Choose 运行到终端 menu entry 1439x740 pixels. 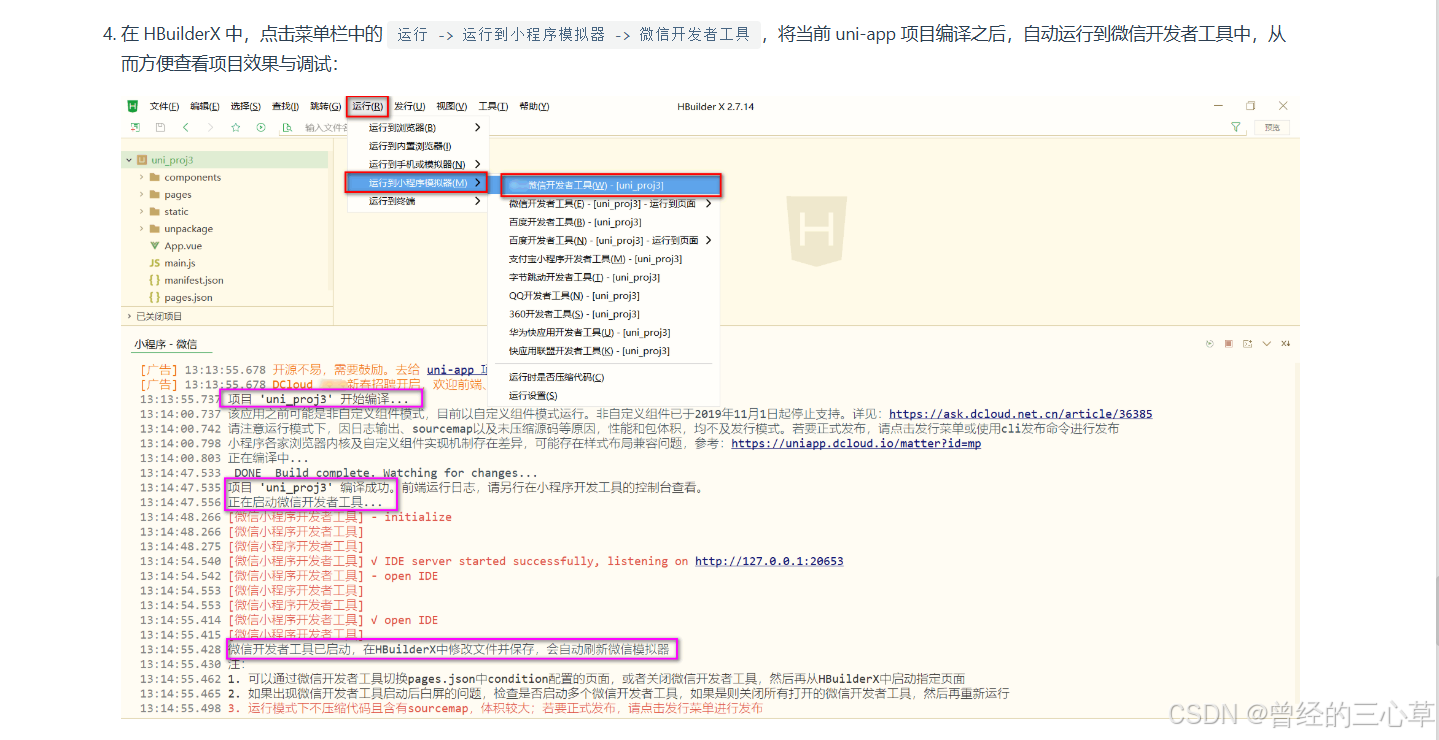[x=418, y=201]
